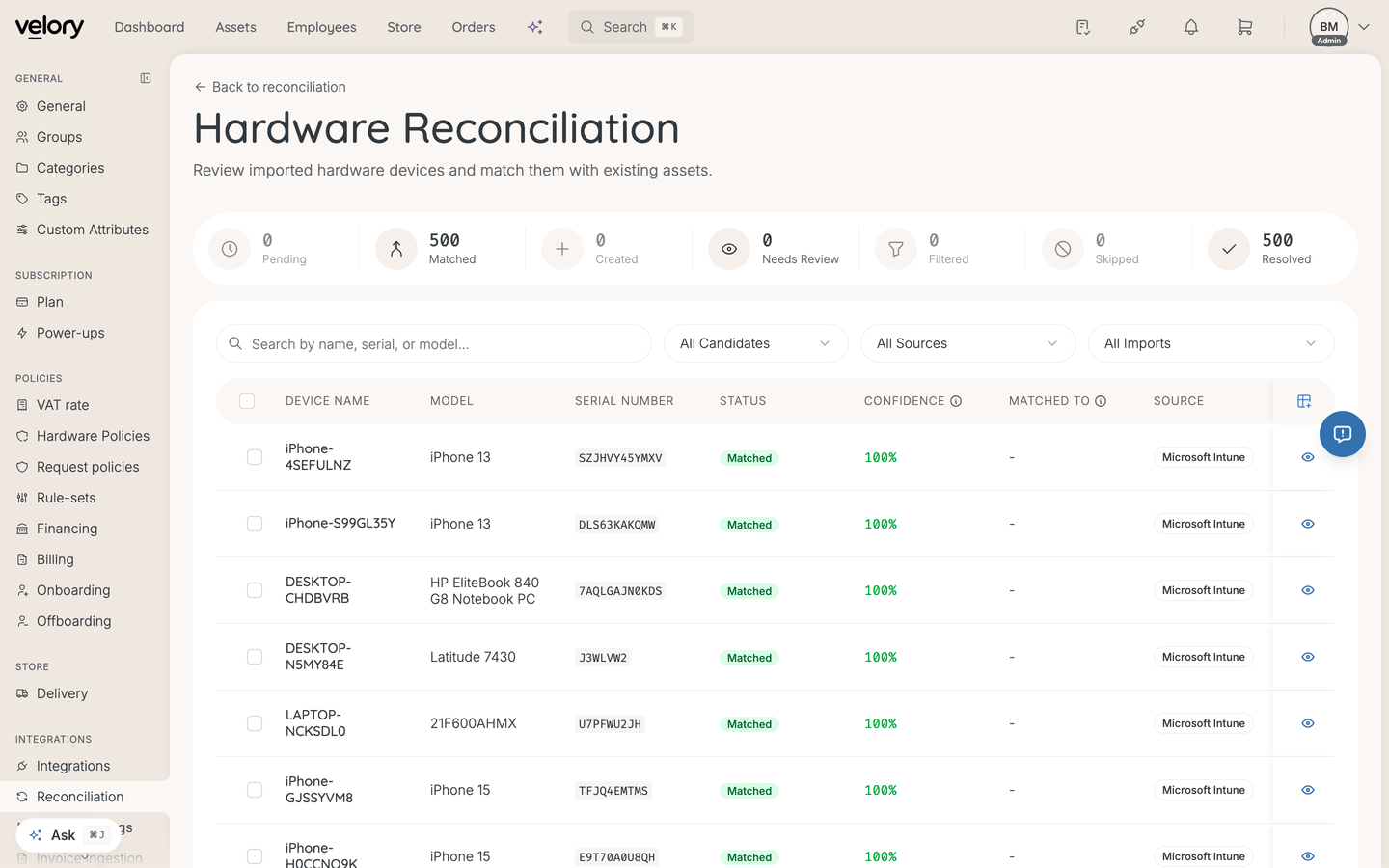Click the Filtered funnel icon
The width and height of the screenshot is (1389, 868).
(896, 249)
